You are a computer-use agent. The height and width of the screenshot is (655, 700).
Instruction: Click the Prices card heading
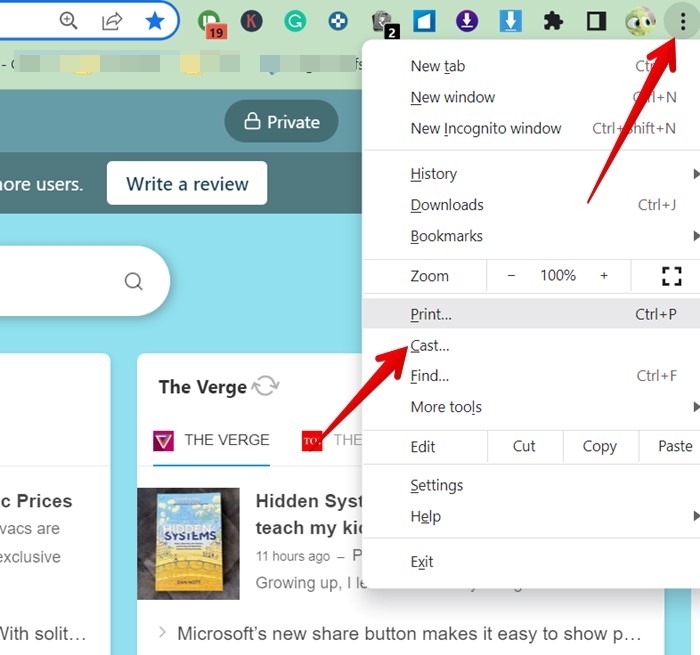click(37, 501)
